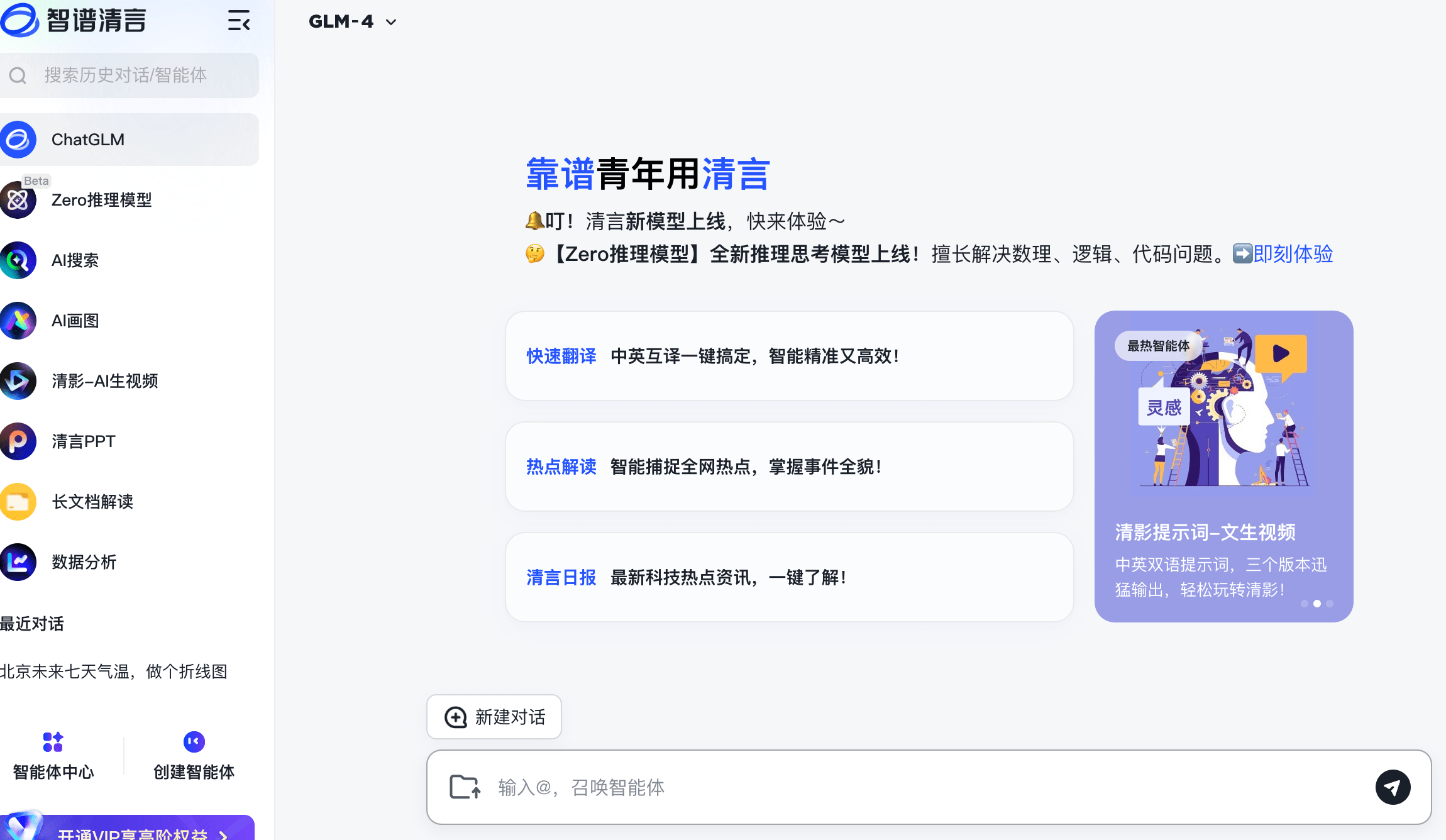Image resolution: width=1446 pixels, height=840 pixels.
Task: Open the 热点解读 suggestion card
Action: click(789, 467)
